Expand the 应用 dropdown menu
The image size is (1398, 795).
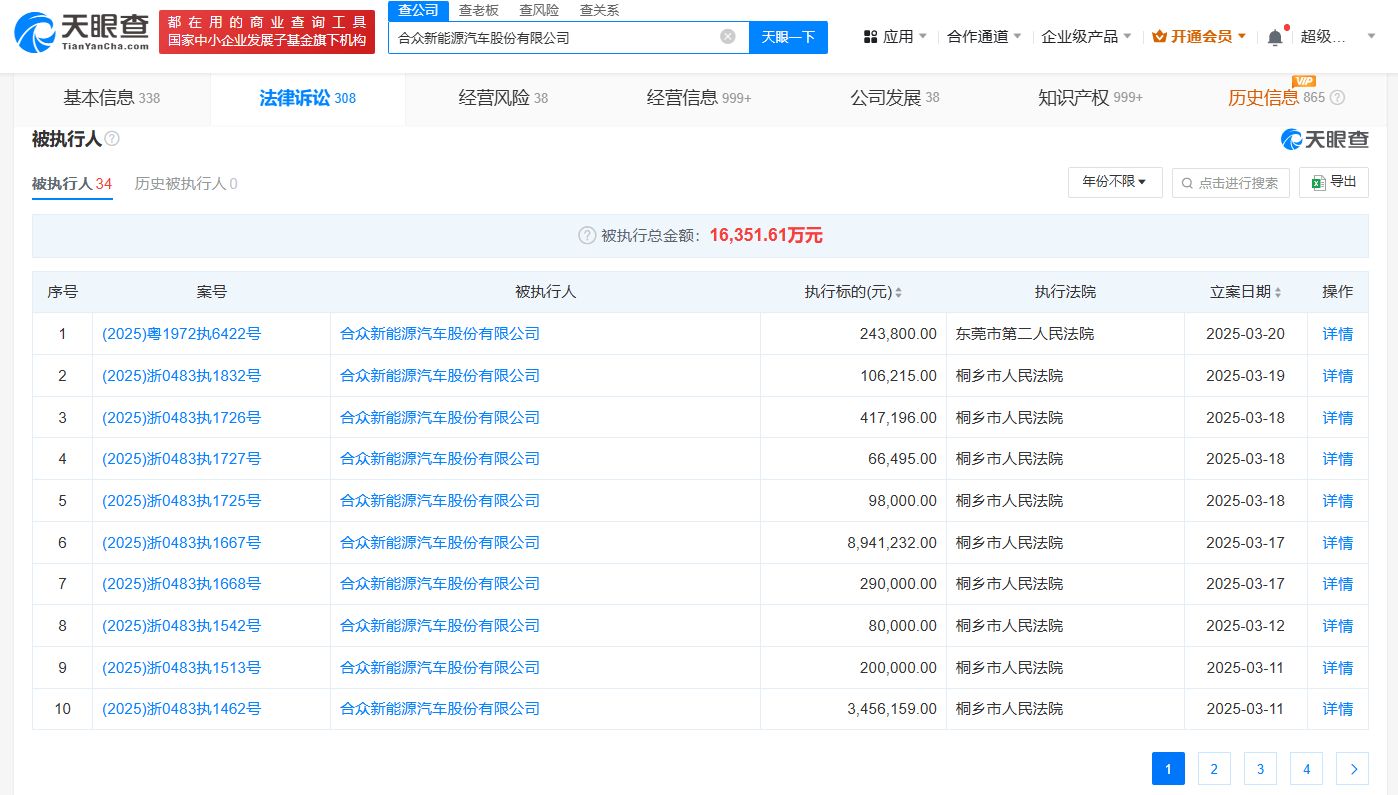click(895, 37)
